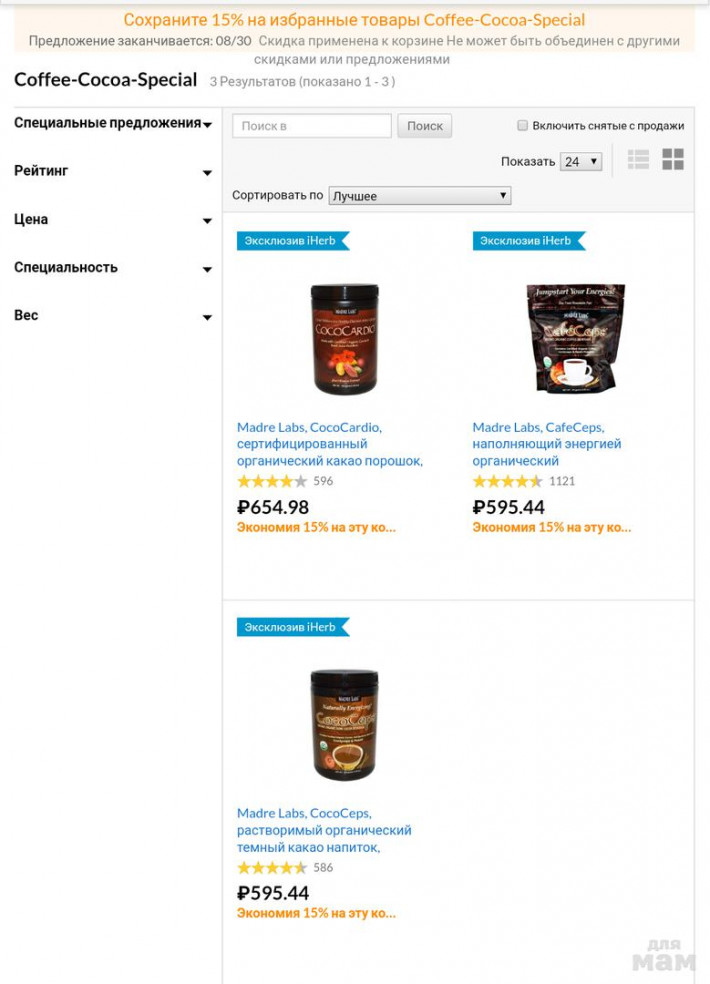Click the CocoCeps star rating
The image size is (710, 984).
(x=272, y=868)
